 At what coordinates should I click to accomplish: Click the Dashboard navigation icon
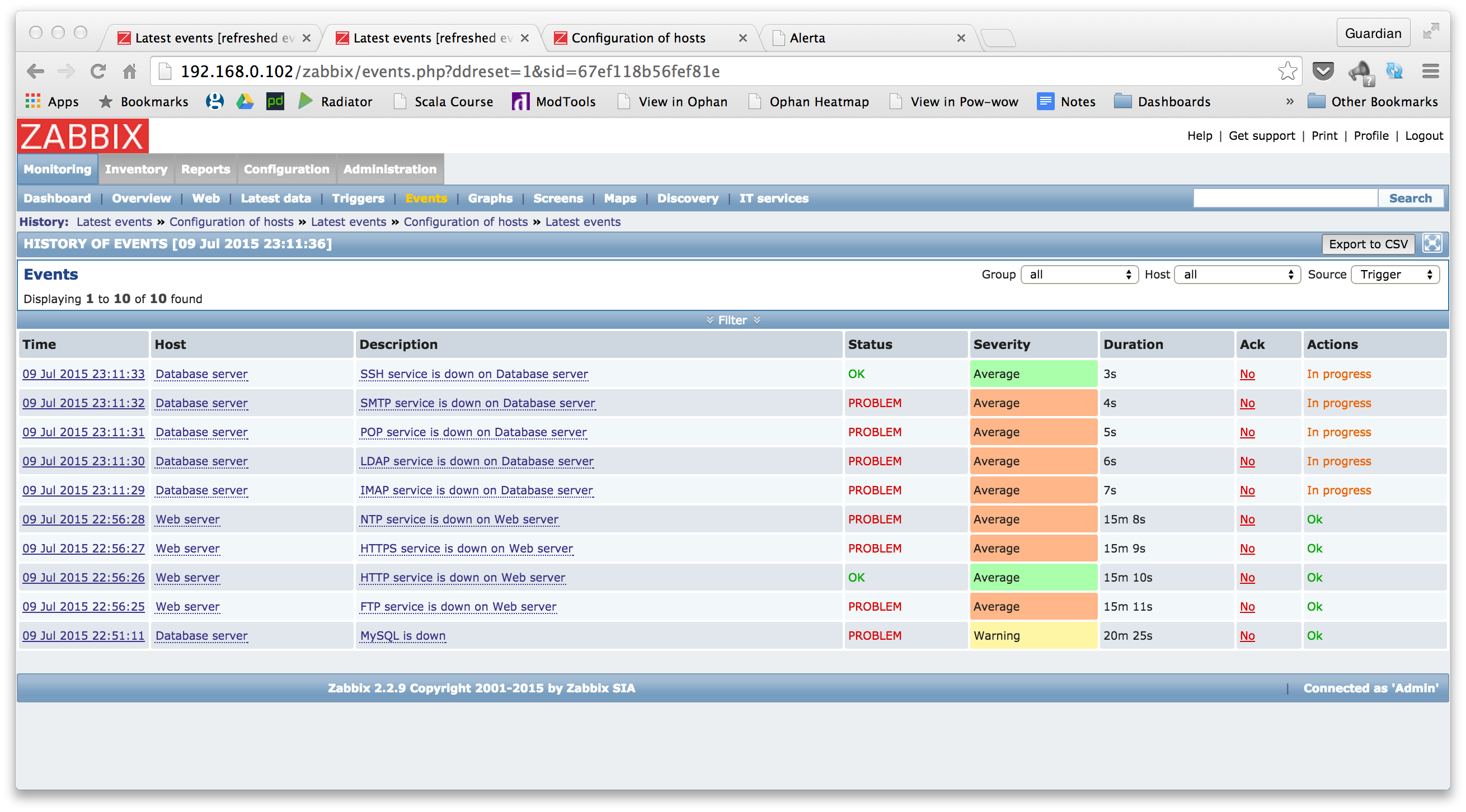pos(55,198)
